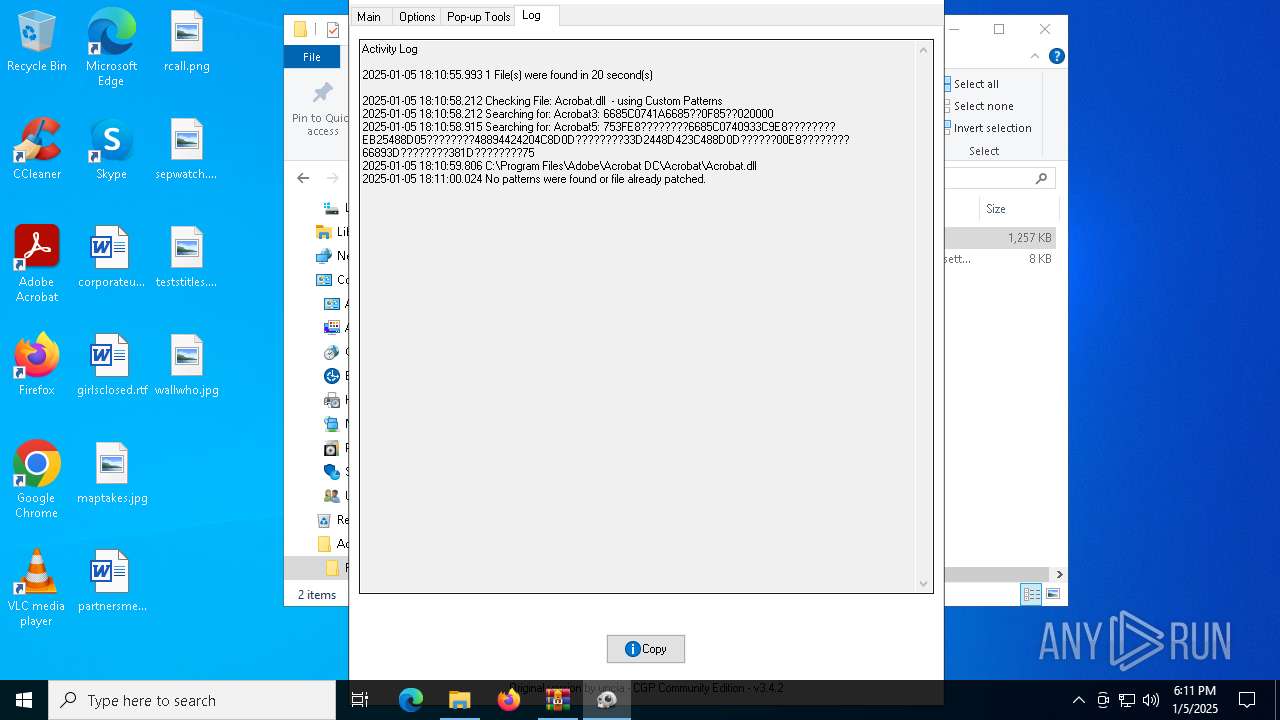Switch Explorer to large icons view
This screenshot has height=720, width=1280.
pos(1052,594)
